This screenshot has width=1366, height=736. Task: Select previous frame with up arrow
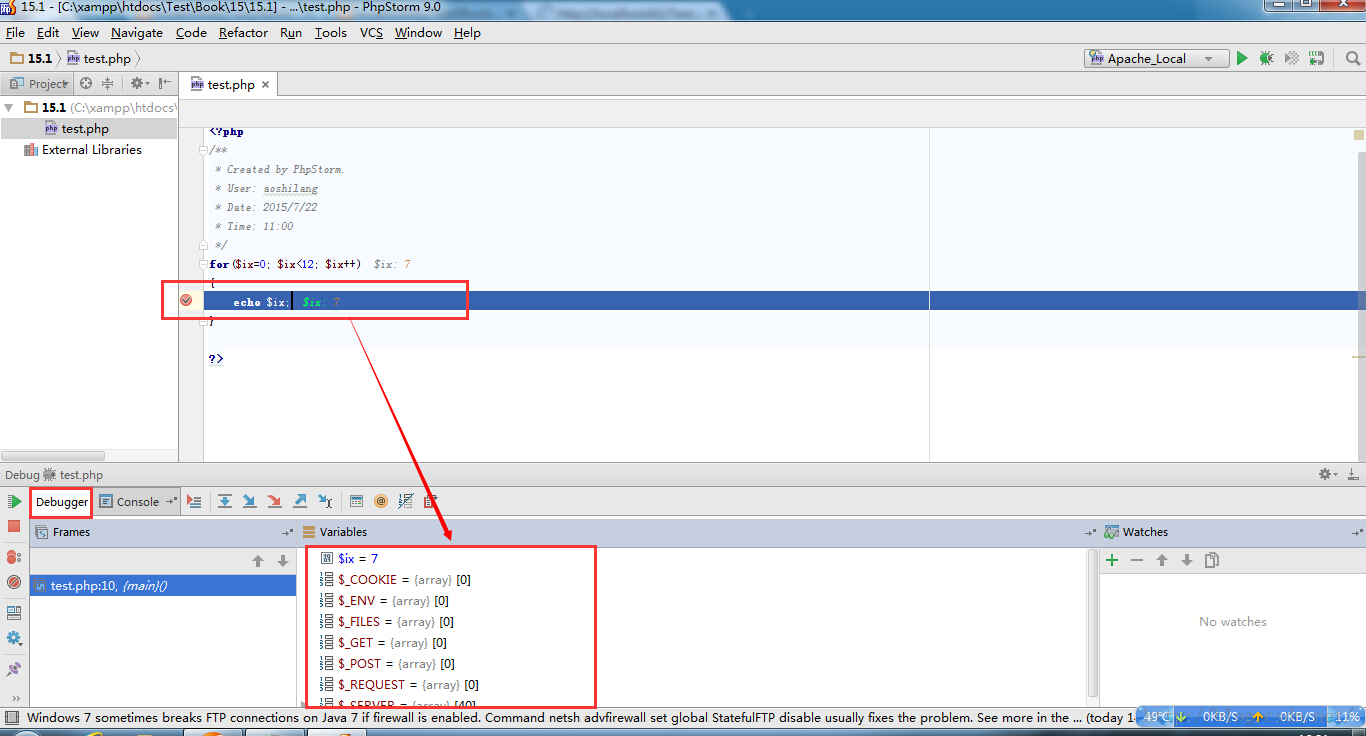(x=258, y=562)
